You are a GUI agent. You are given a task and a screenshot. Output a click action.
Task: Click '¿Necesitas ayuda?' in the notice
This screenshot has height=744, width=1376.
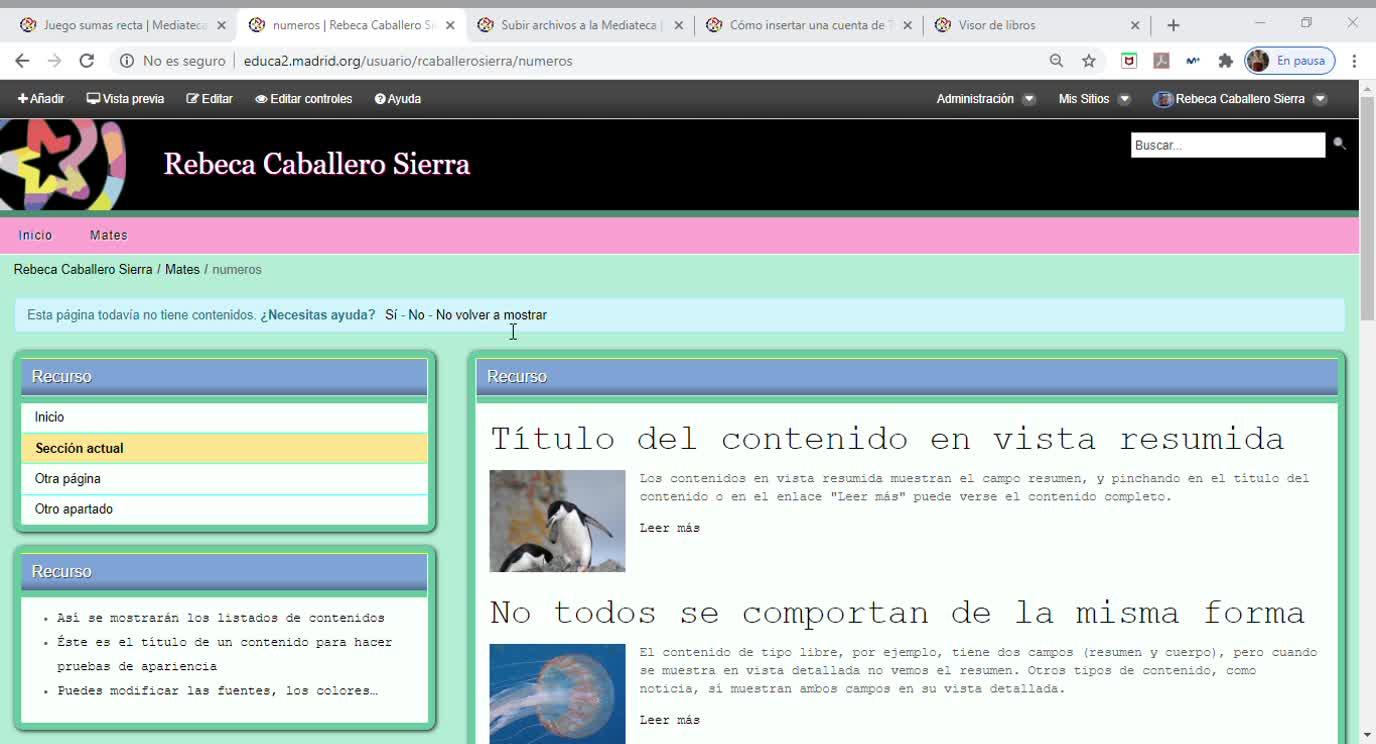(318, 315)
